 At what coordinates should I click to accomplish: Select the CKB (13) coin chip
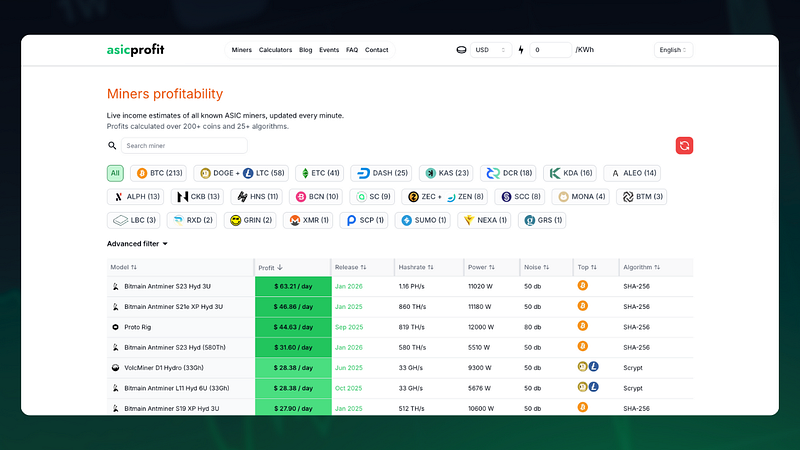point(197,196)
